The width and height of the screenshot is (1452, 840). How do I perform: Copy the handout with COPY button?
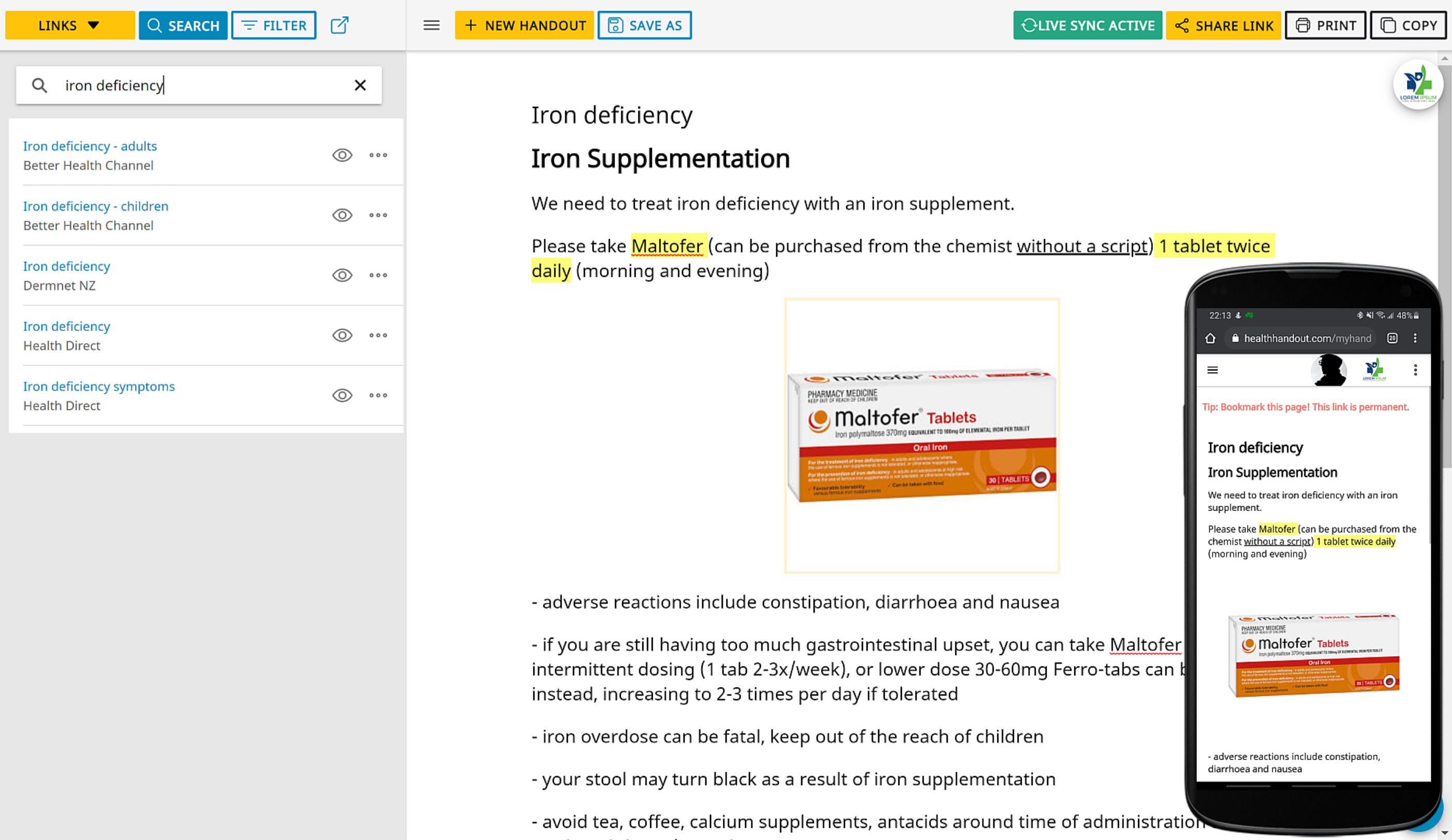tap(1408, 25)
